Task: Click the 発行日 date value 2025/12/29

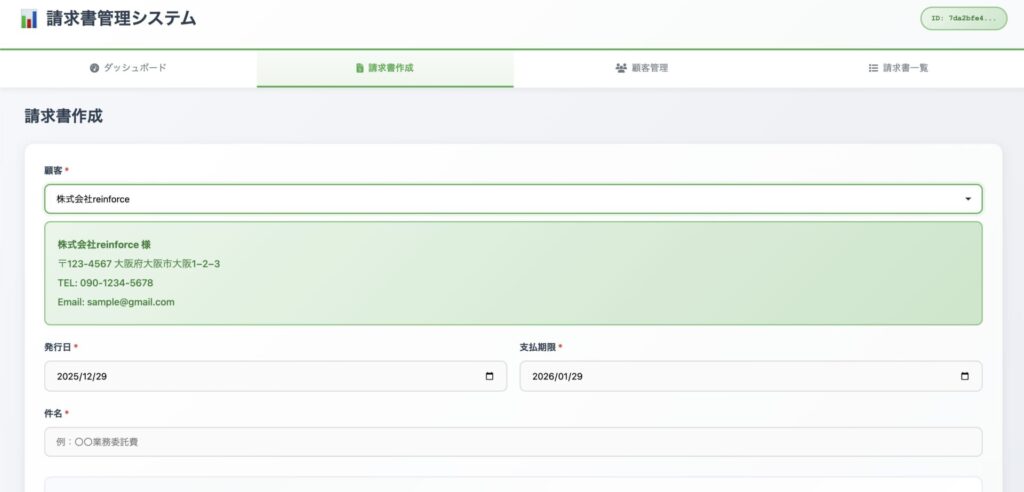Action: pyautogui.click(x=83, y=376)
